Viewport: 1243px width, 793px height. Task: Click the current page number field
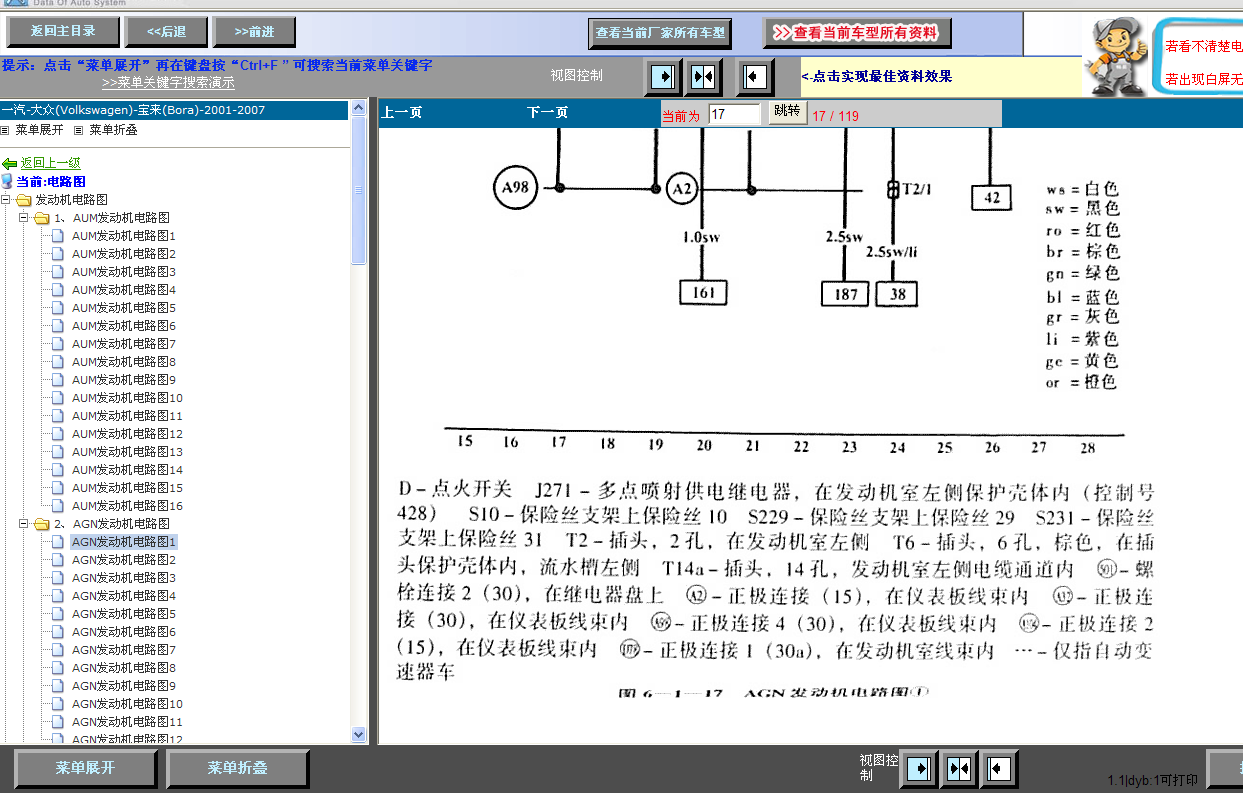point(734,114)
